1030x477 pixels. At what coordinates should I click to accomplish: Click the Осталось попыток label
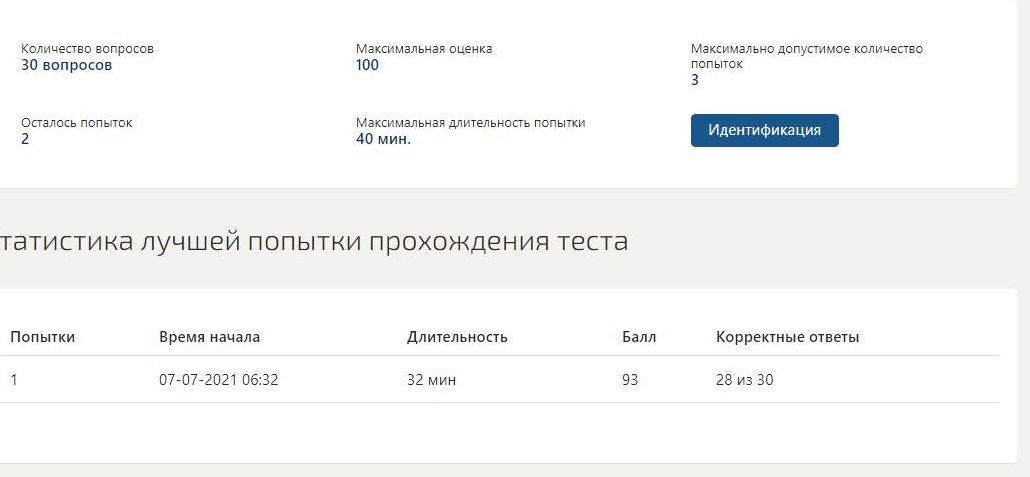pos(77,123)
